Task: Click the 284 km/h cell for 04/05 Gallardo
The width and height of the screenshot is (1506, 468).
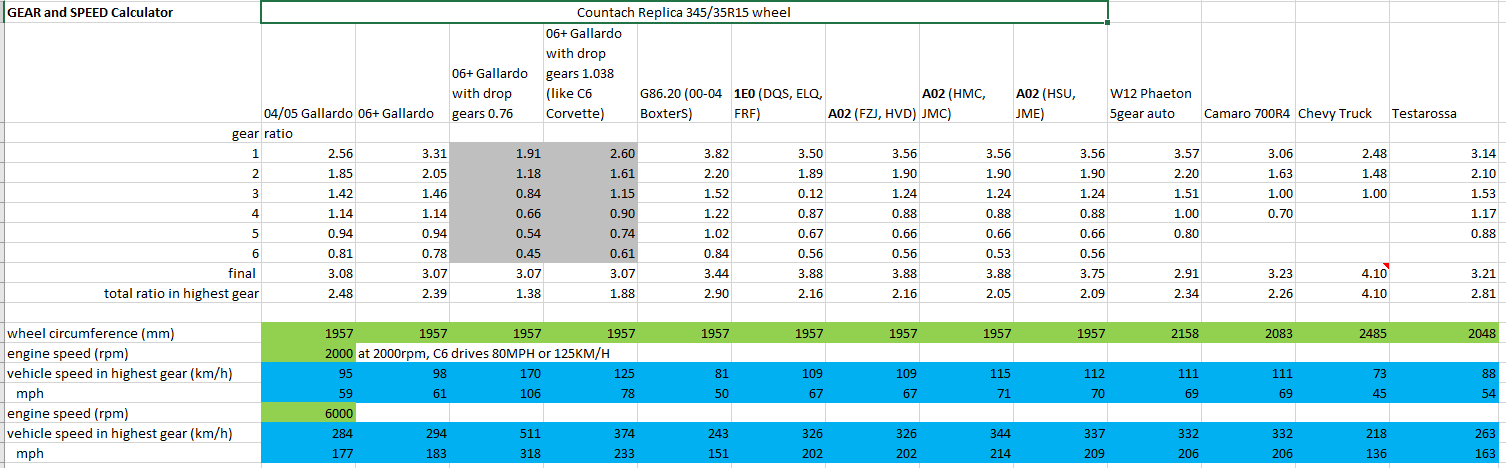Action: point(308,433)
